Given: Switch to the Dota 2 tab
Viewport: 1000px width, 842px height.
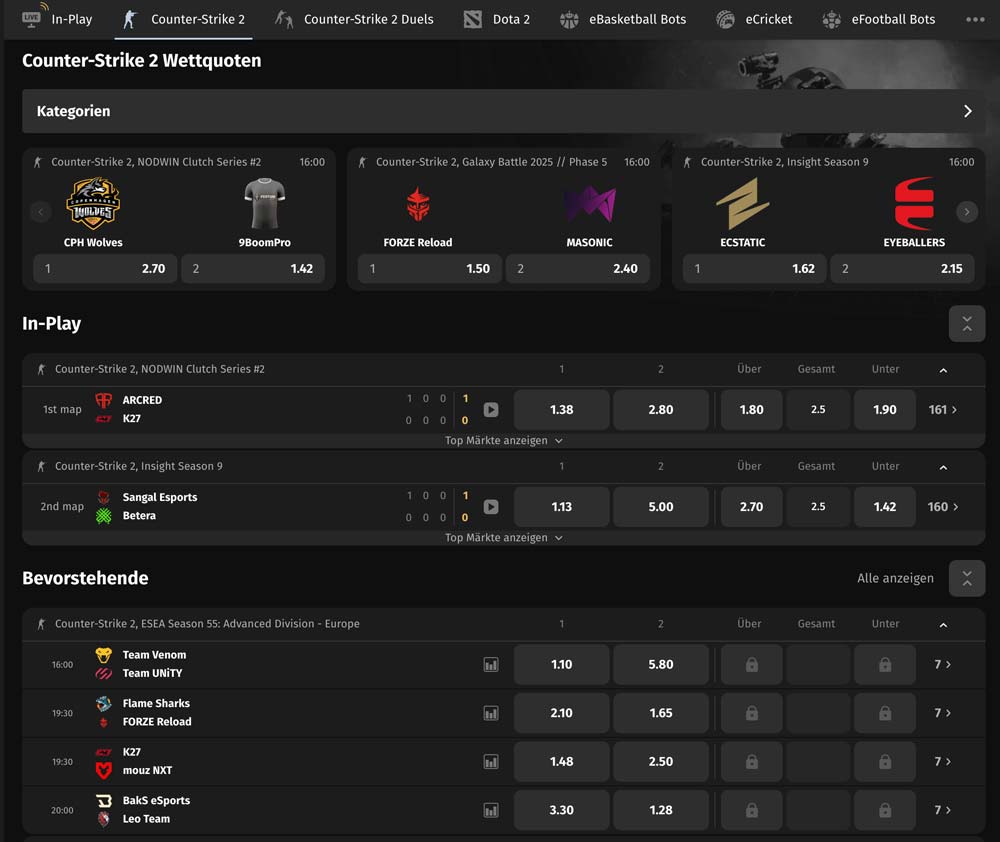Looking at the screenshot, I should point(496,18).
